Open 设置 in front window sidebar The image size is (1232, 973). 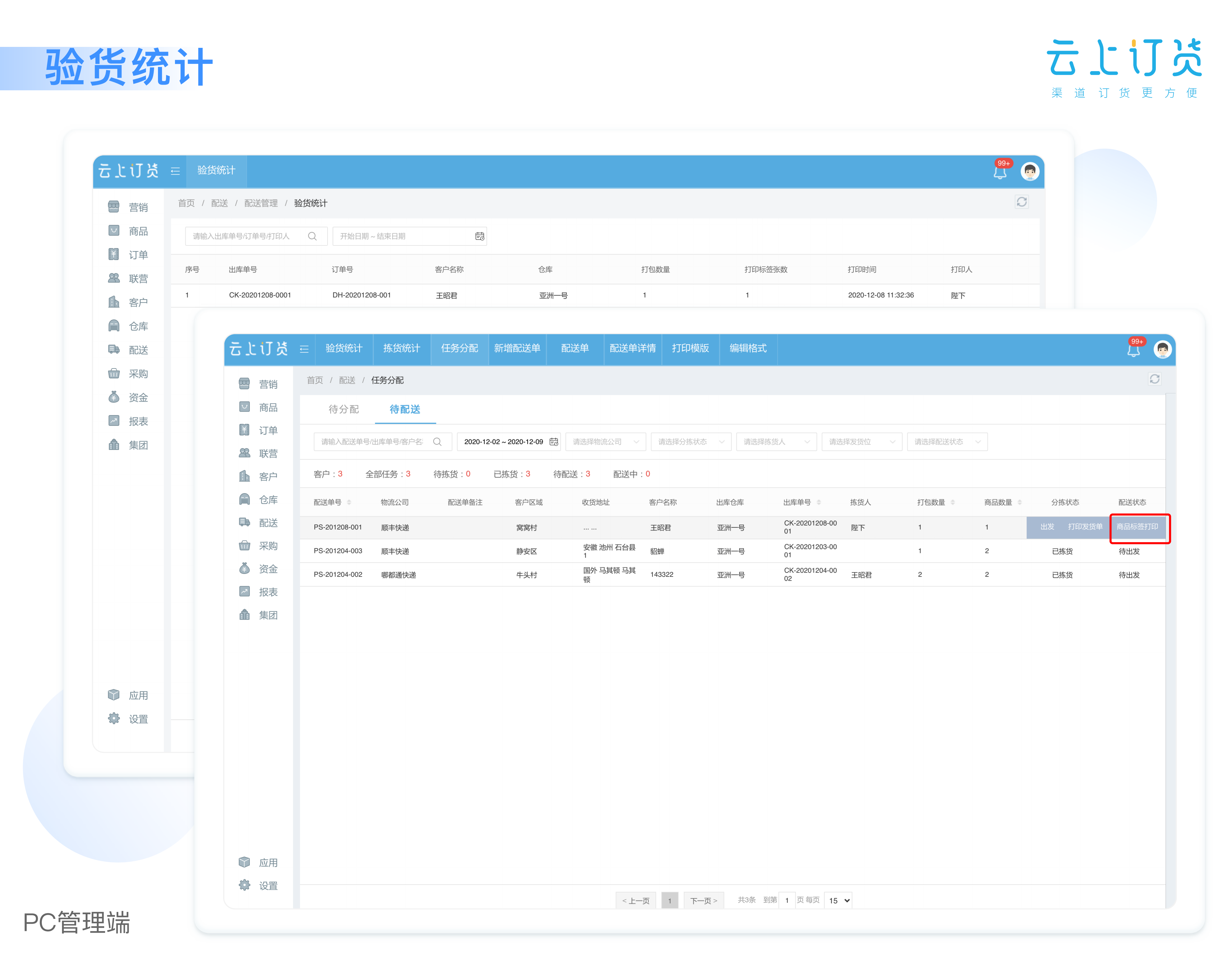tap(259, 885)
